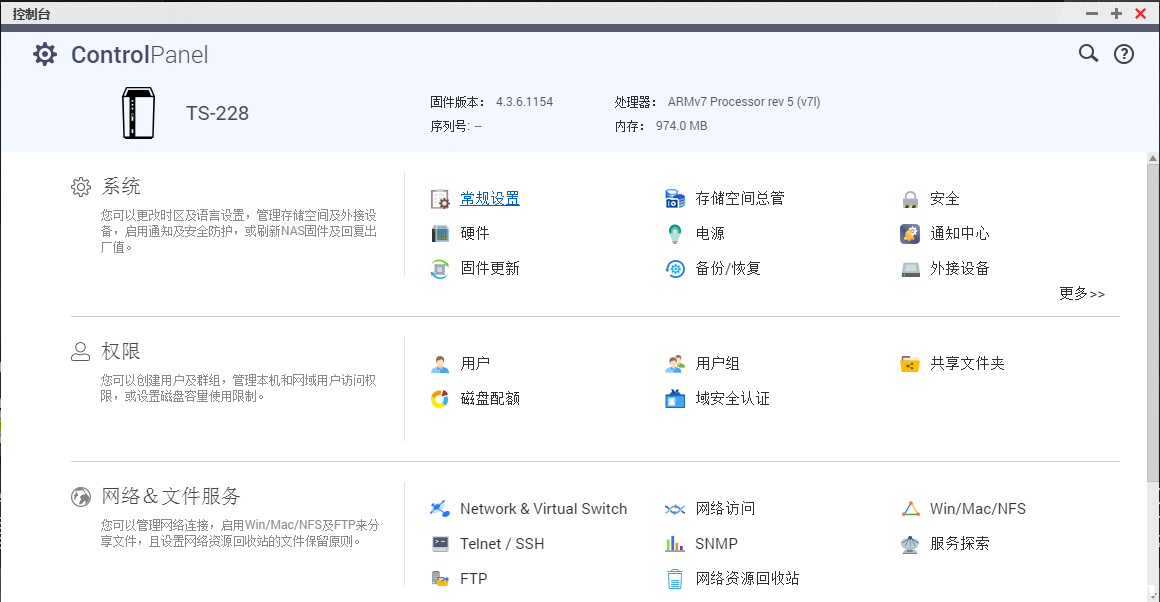Select the 用户 user icon
The width and height of the screenshot is (1160, 602).
pos(440,364)
